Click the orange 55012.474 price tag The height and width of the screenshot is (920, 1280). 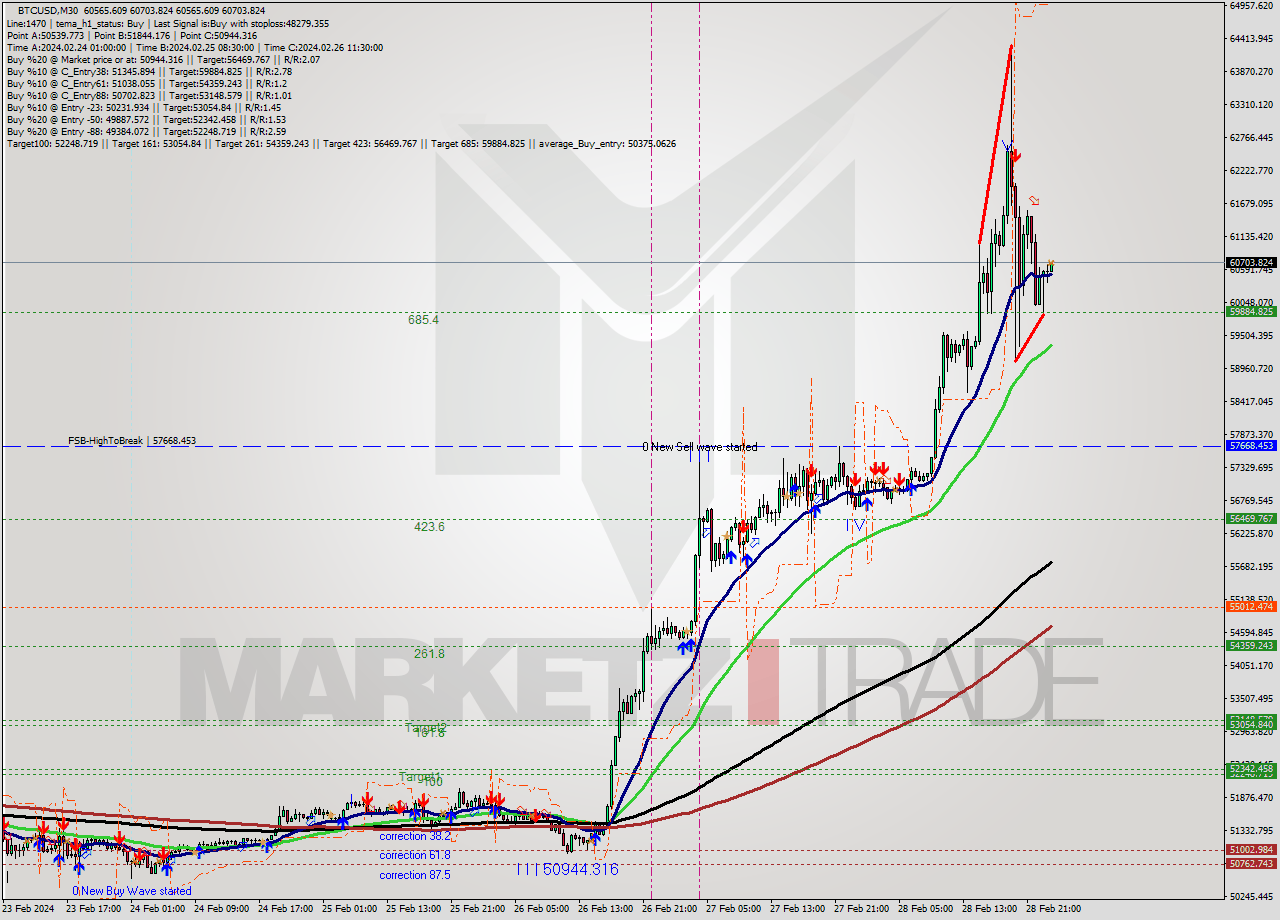(1250, 607)
